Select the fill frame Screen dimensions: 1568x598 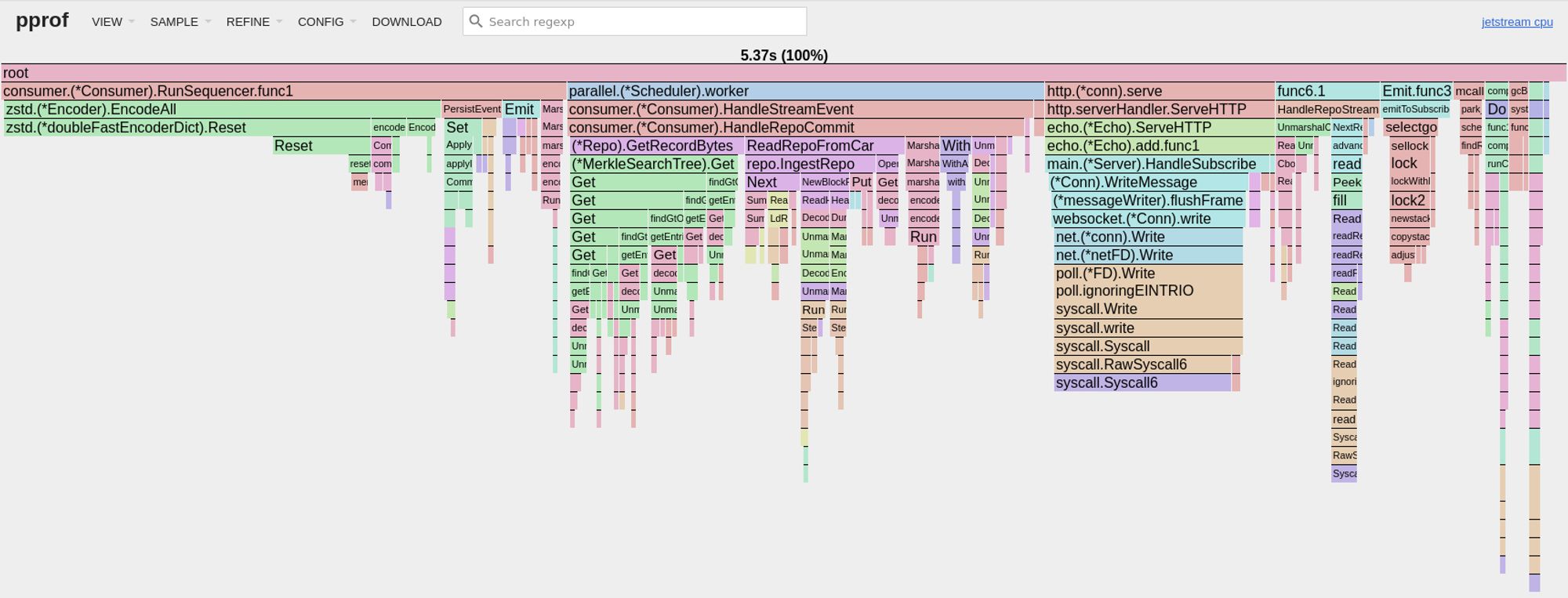[x=1347, y=200]
